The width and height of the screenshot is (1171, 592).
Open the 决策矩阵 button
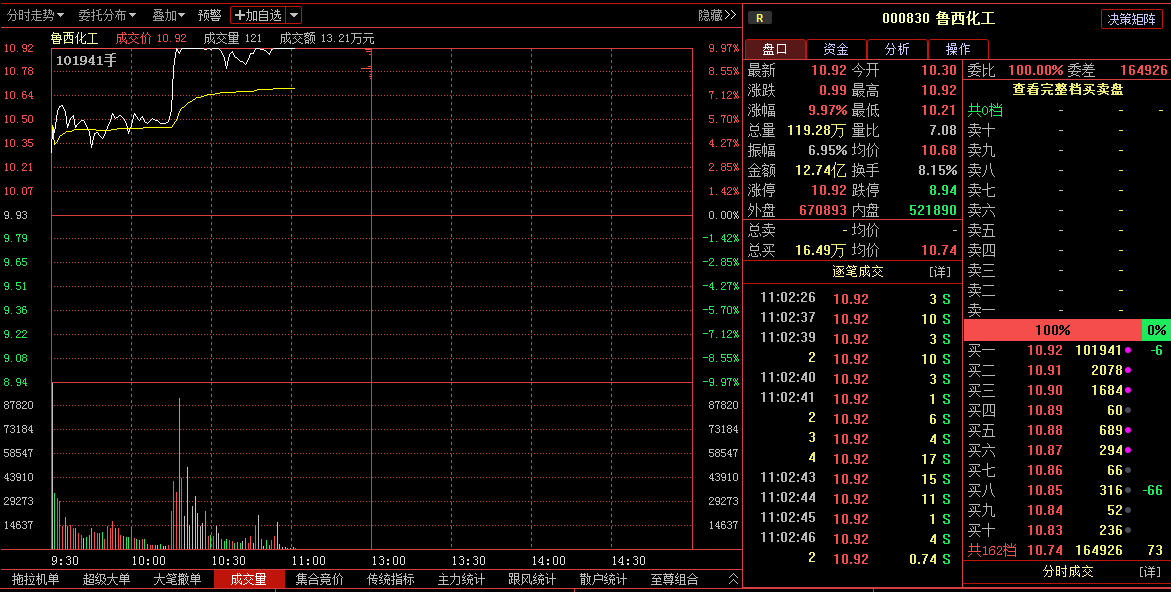click(1132, 19)
